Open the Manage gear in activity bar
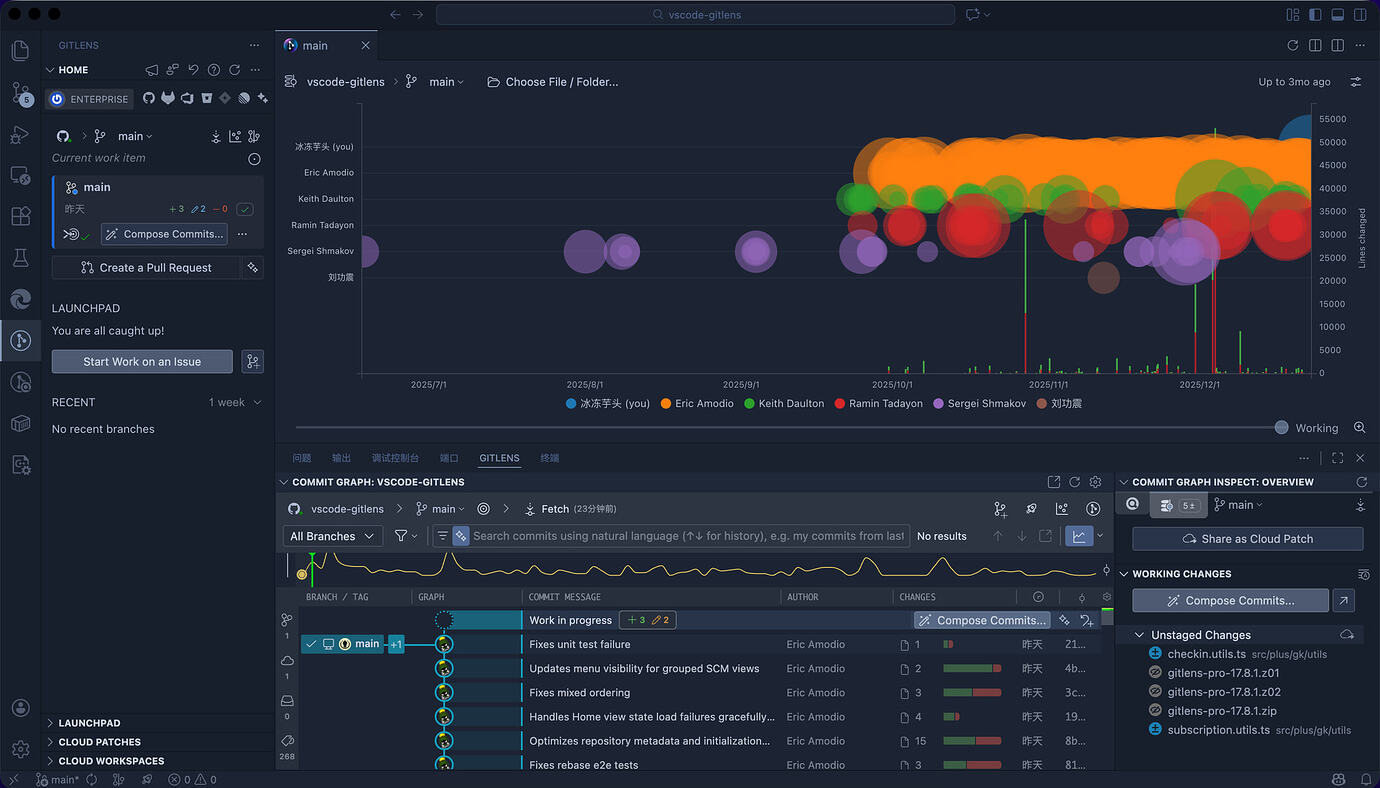This screenshot has width=1380, height=788. [20, 749]
